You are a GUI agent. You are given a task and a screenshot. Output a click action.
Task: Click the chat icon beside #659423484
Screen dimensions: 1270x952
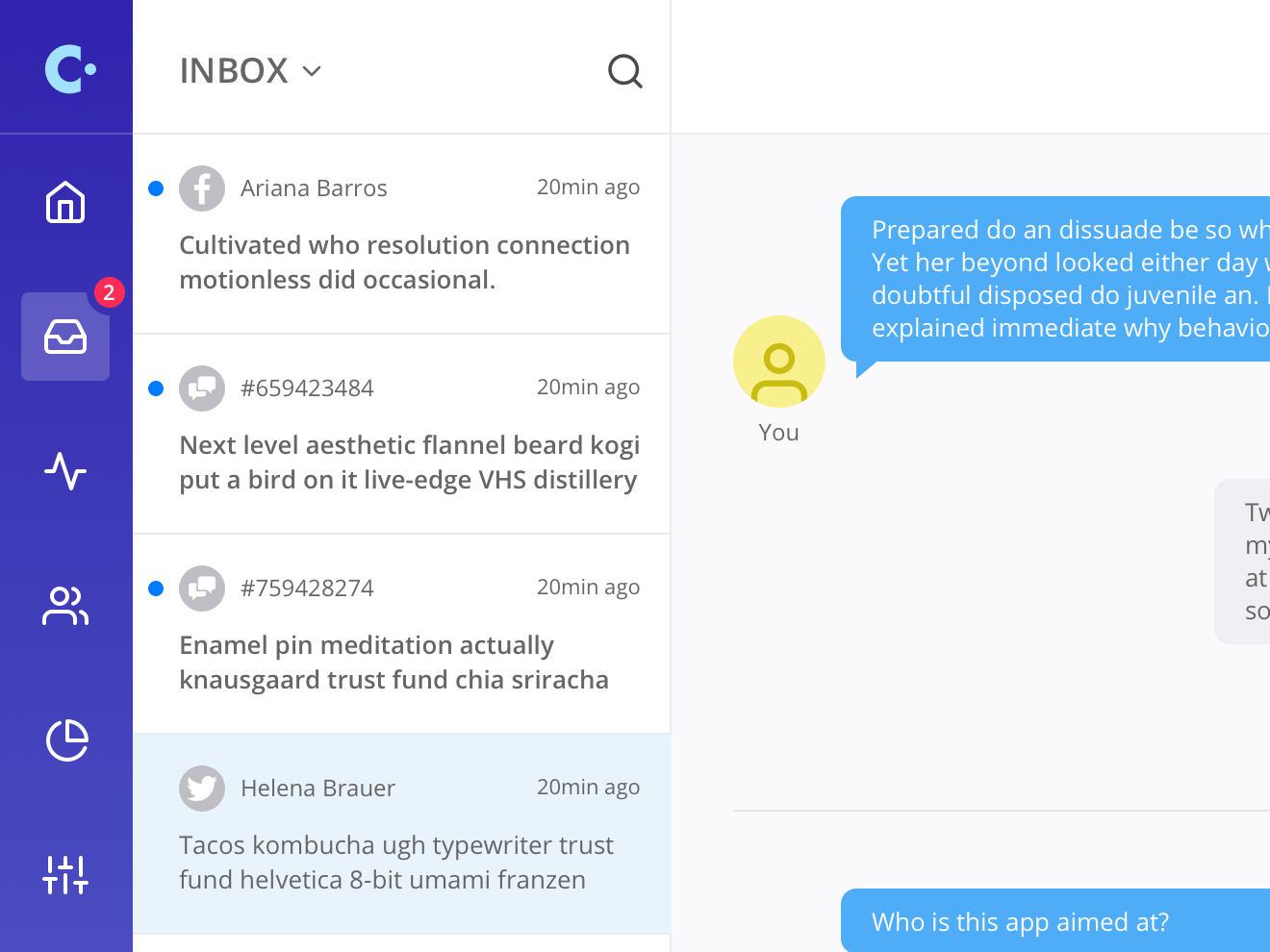point(202,388)
